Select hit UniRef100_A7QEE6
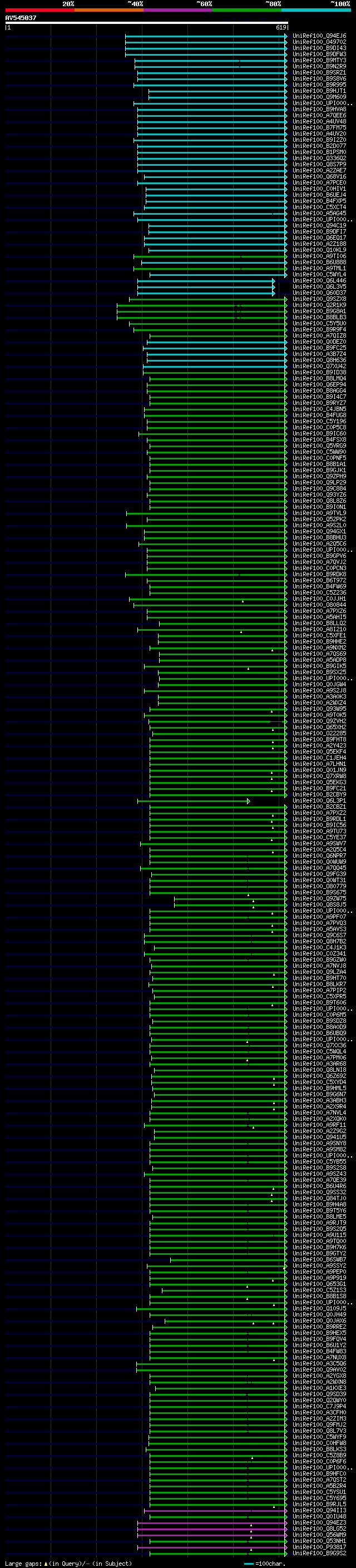Viewport: 356px width, 1568px height. (319, 115)
